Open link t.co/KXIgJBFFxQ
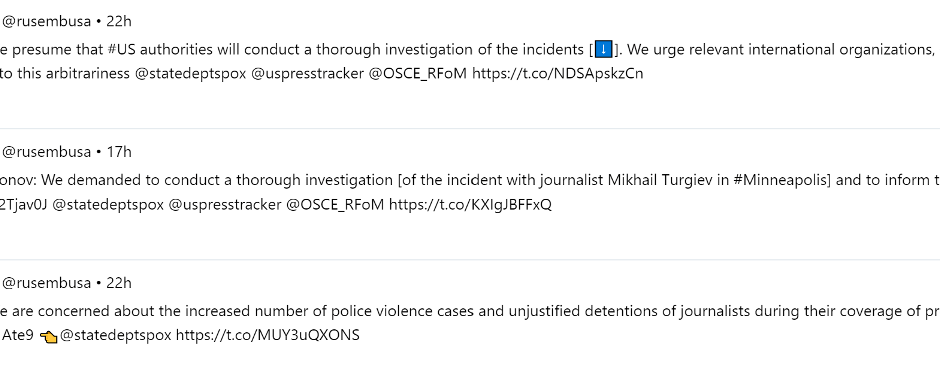This screenshot has width=940, height=382. click(x=470, y=204)
